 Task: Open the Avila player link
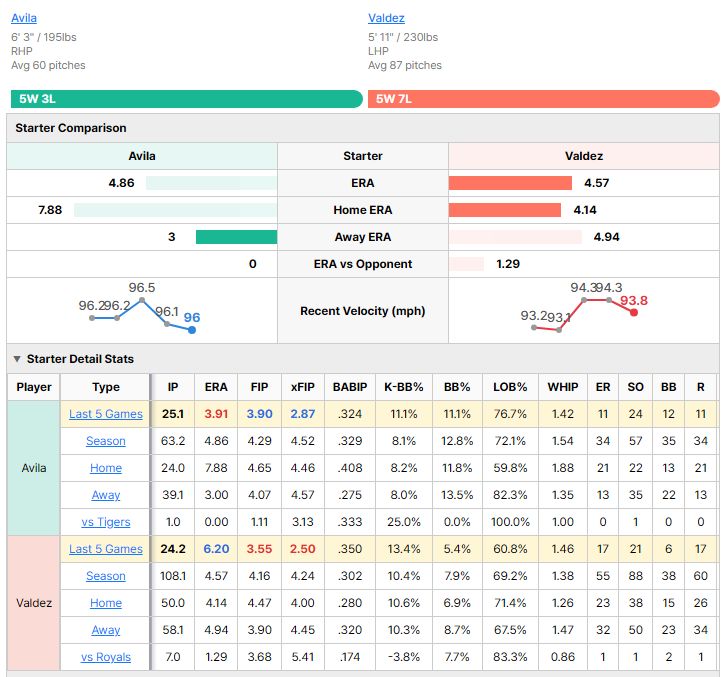[x=24, y=18]
